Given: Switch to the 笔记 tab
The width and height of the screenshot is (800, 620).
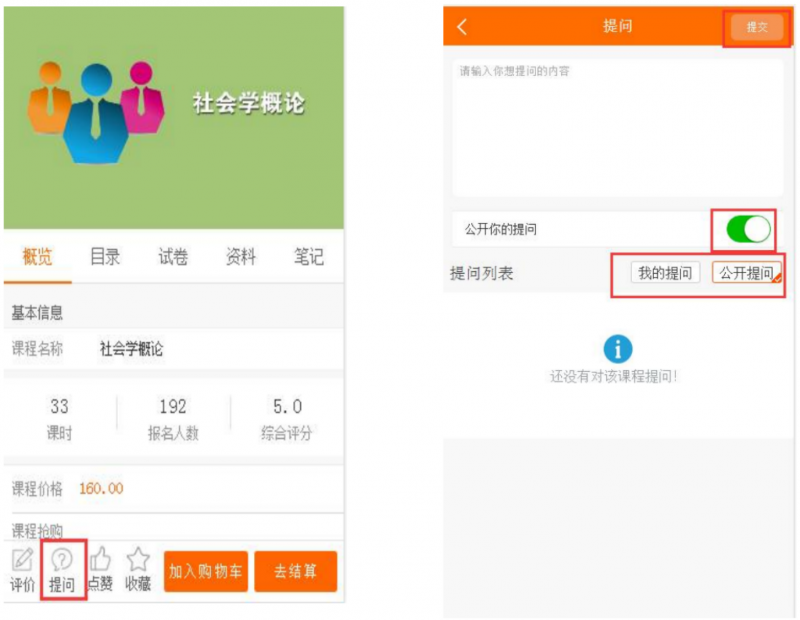Looking at the screenshot, I should pos(308,257).
